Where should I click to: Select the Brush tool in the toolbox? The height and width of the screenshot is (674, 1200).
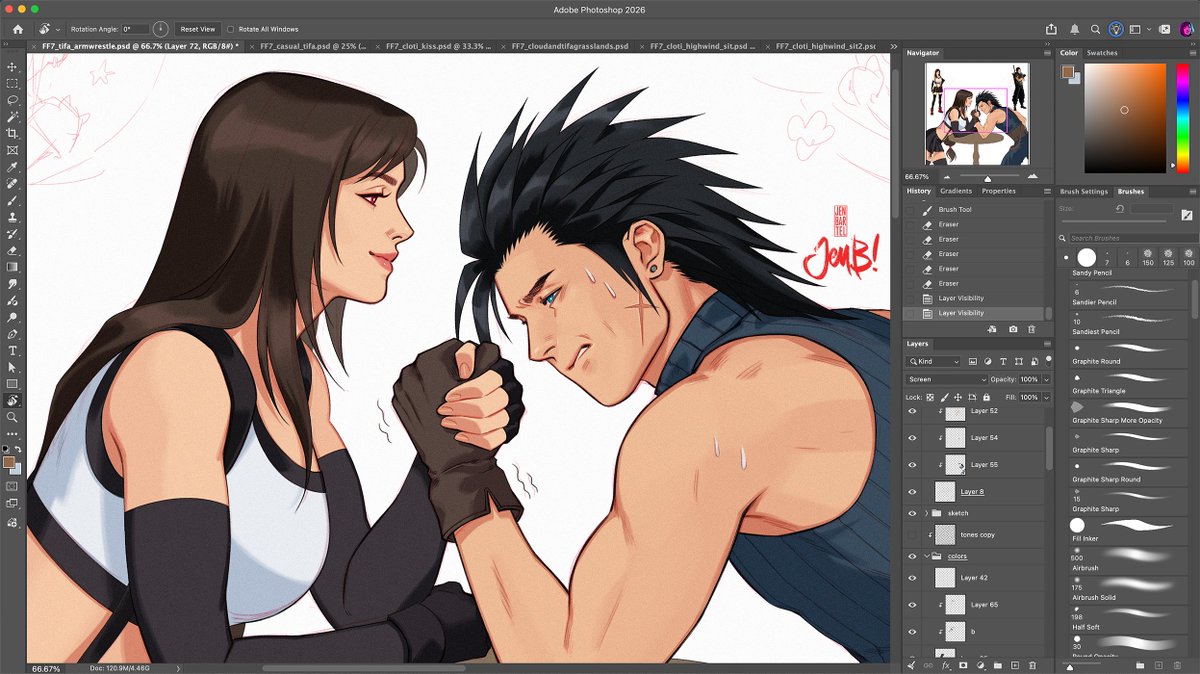[13, 200]
